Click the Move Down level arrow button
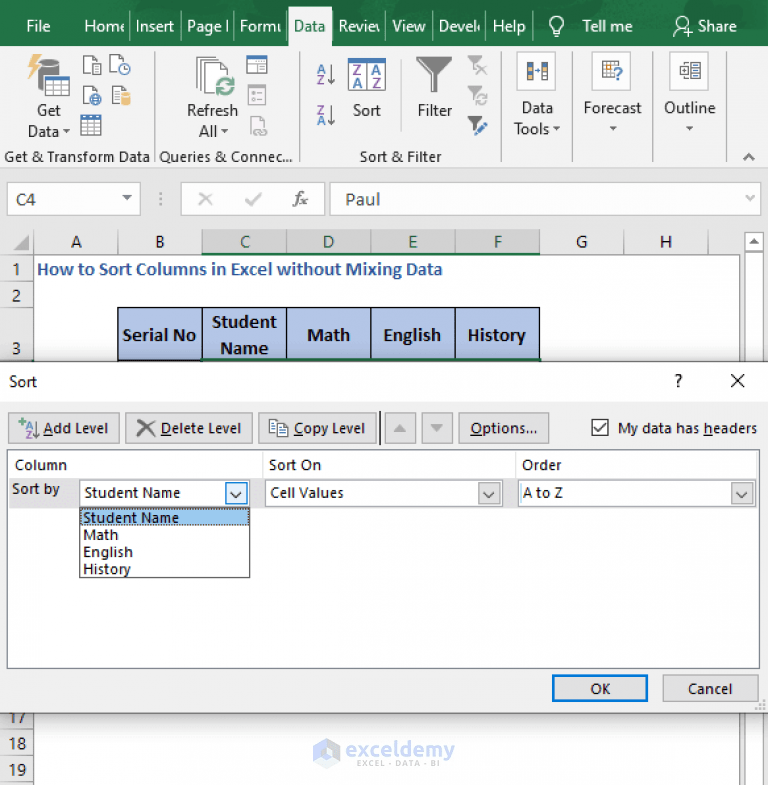 (437, 428)
